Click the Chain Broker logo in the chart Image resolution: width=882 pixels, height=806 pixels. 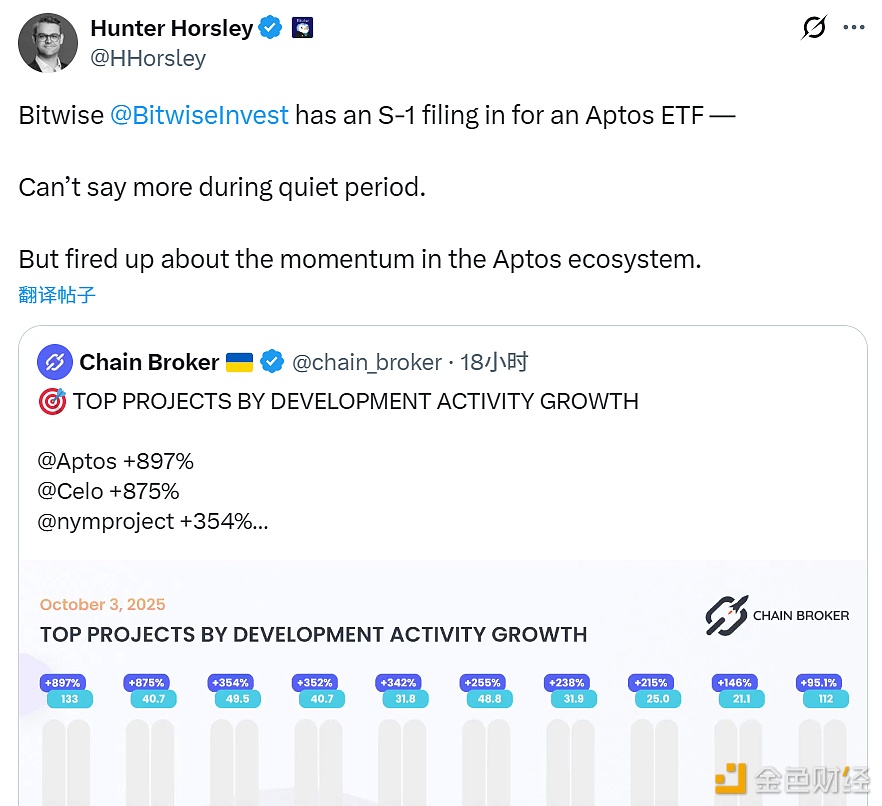tap(777, 616)
